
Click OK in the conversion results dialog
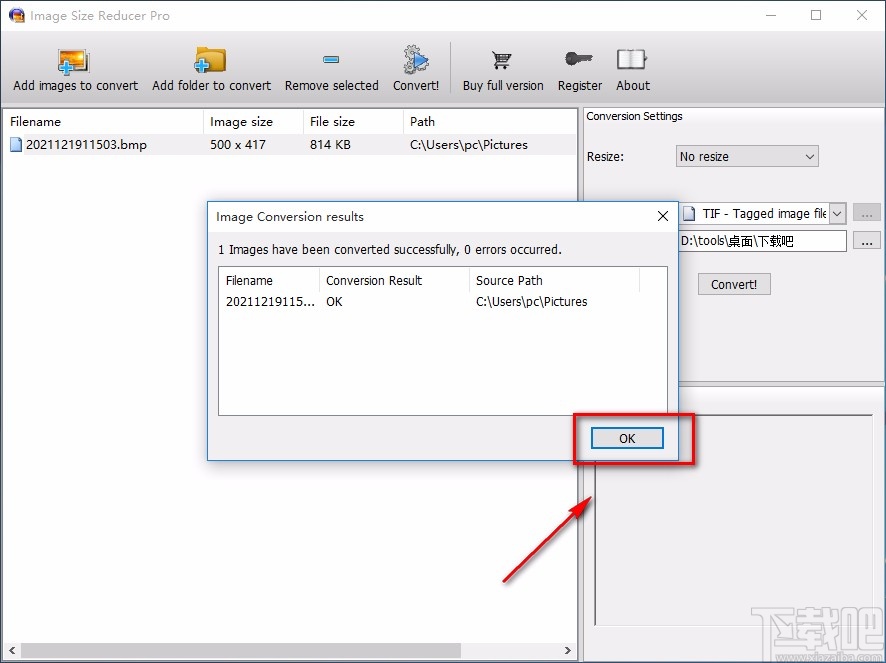tap(627, 438)
